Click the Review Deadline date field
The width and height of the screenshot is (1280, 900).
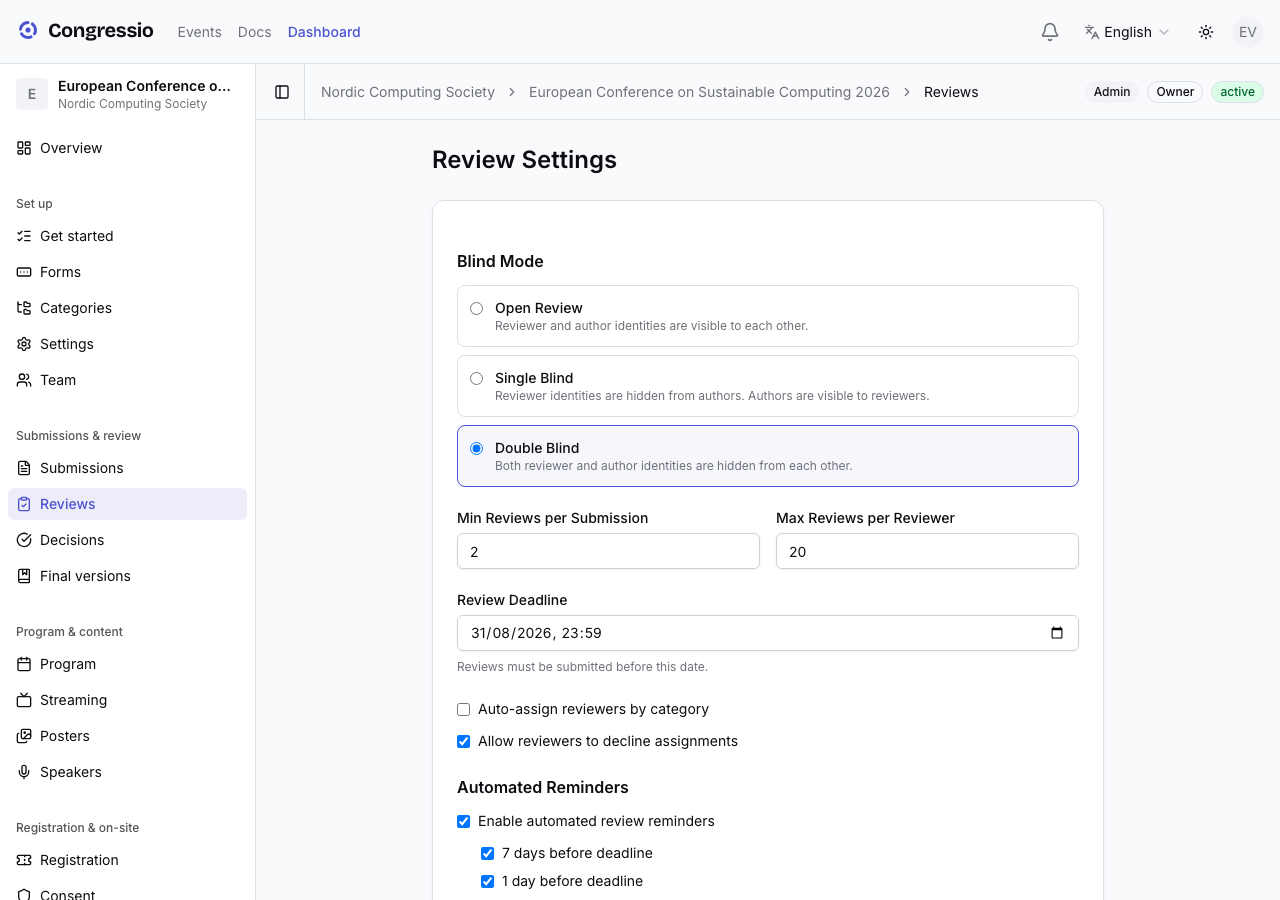tap(768, 633)
